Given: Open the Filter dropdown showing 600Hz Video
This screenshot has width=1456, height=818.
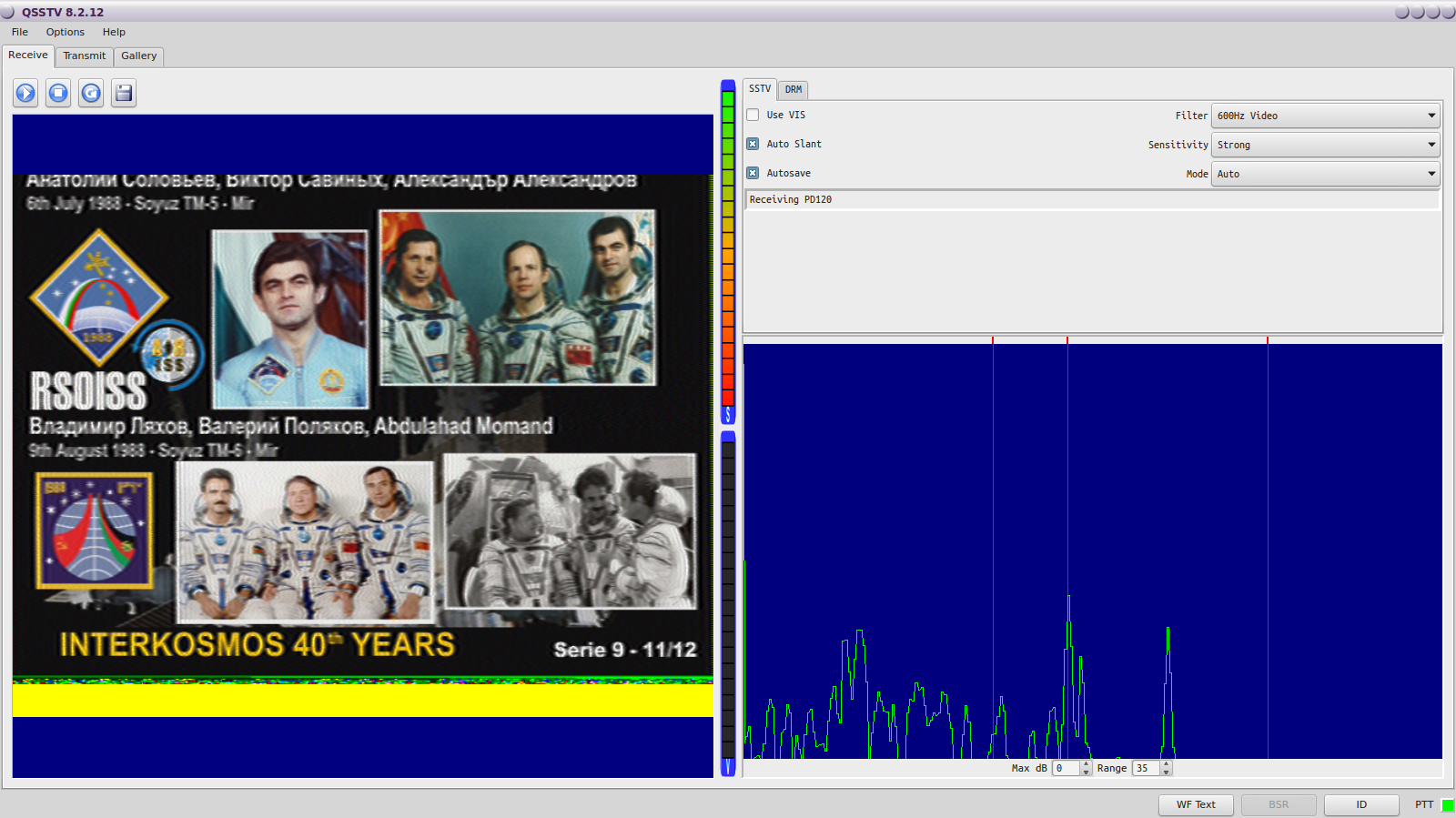Looking at the screenshot, I should pos(1325,116).
